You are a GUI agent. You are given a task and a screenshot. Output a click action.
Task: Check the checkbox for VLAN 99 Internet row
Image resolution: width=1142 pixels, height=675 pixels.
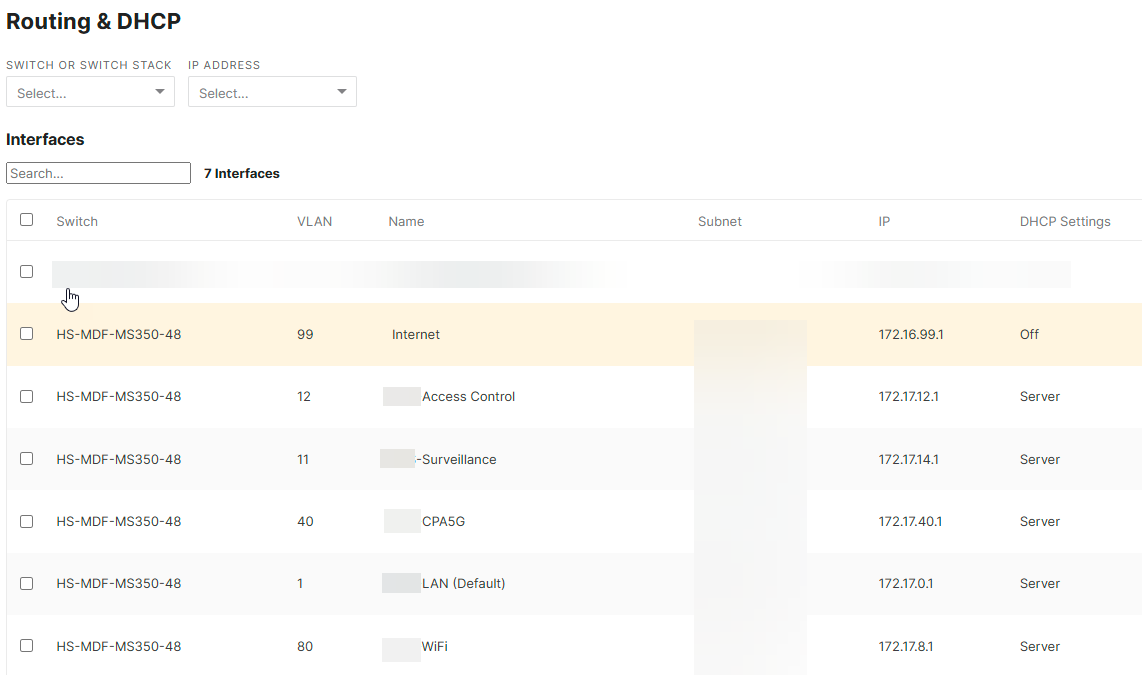pyautogui.click(x=26, y=334)
